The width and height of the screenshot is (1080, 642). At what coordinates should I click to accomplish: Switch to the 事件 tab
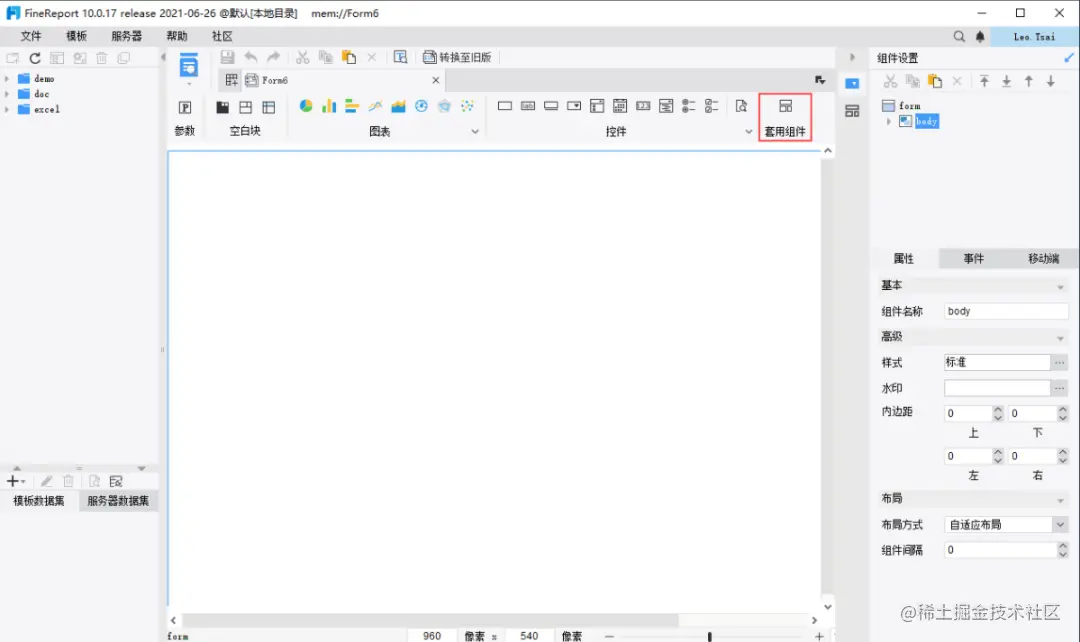click(974, 258)
